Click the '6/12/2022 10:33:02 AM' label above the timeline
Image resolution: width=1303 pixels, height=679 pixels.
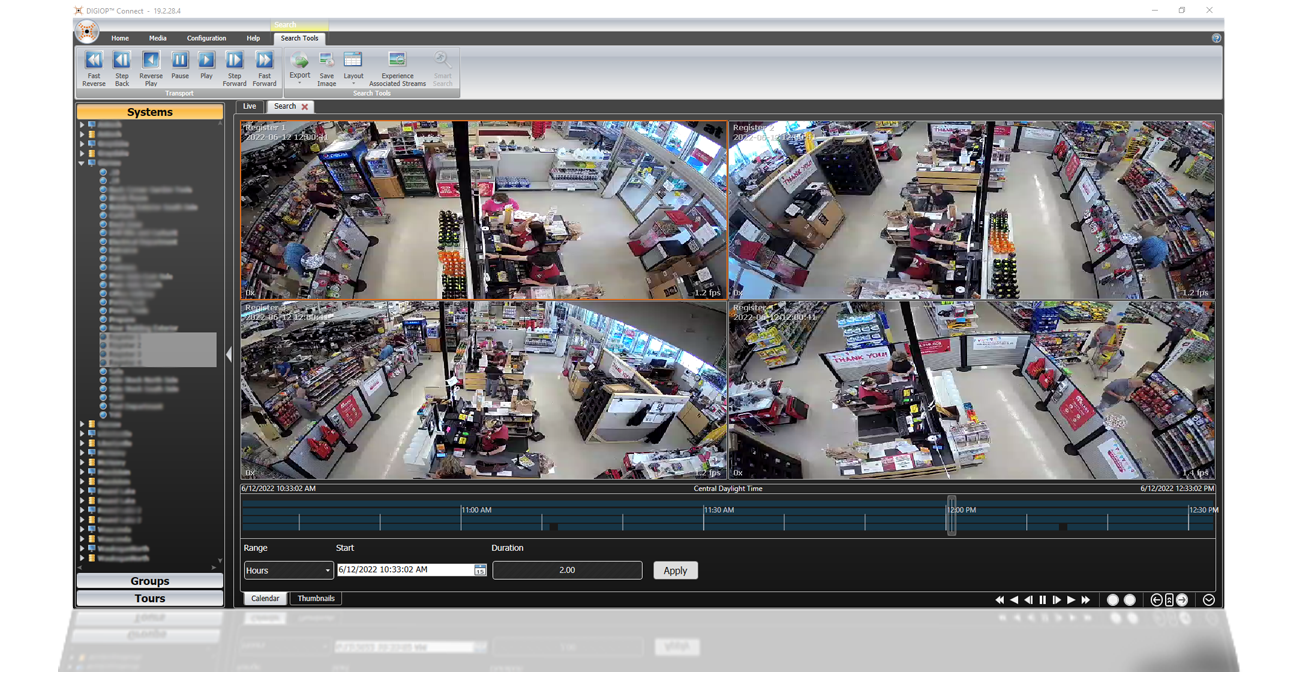[x=279, y=489]
